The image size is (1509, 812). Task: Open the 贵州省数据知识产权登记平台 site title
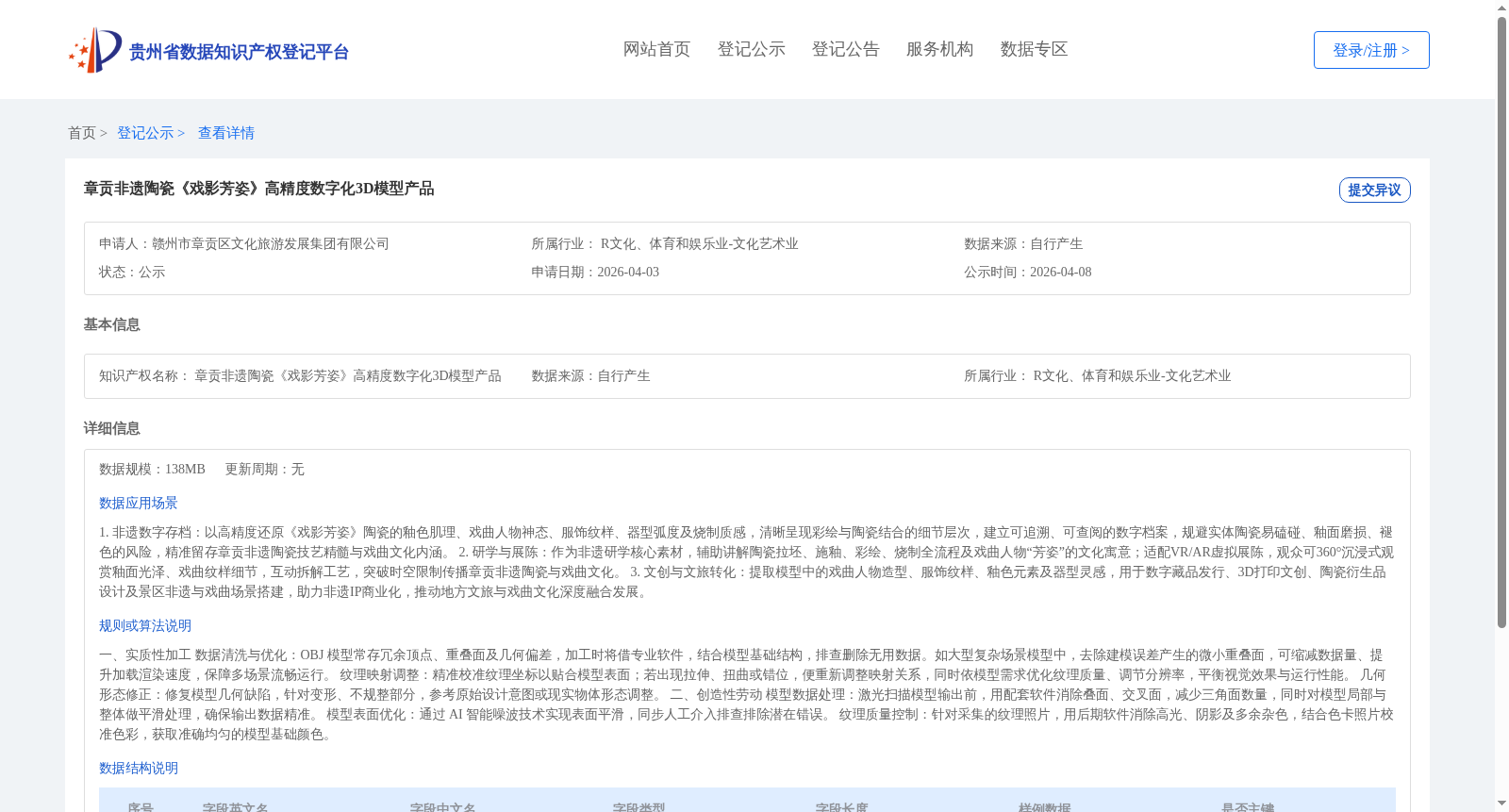pos(239,52)
